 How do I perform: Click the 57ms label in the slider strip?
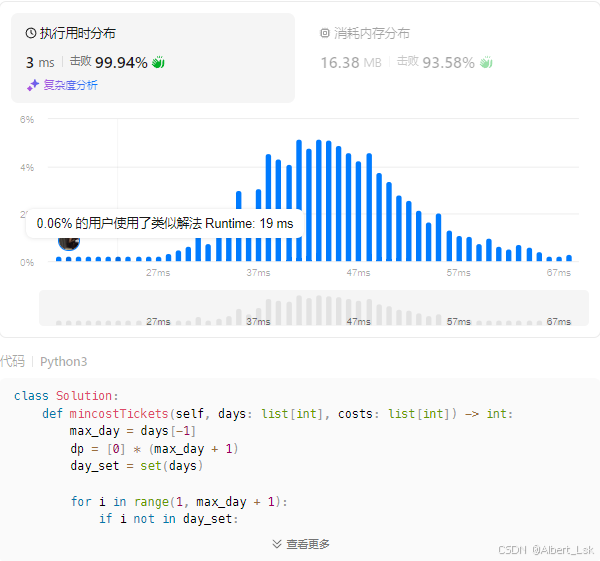click(458, 321)
